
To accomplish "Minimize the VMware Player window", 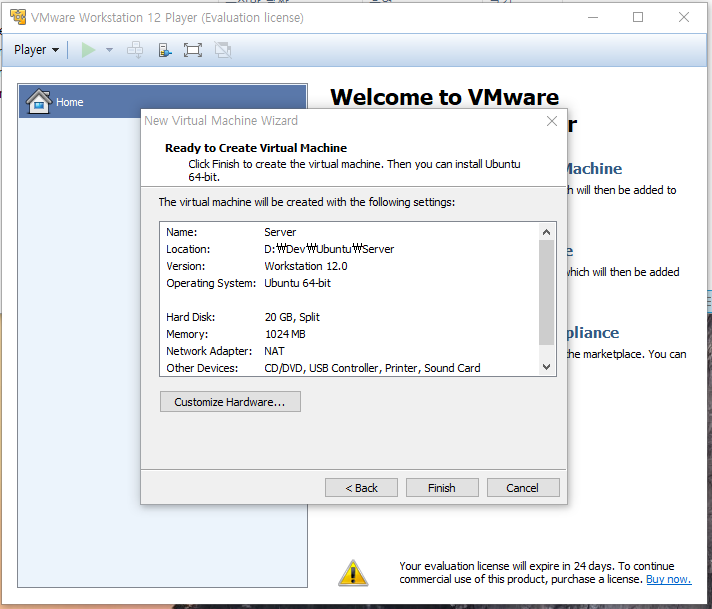I will tap(593, 17).
